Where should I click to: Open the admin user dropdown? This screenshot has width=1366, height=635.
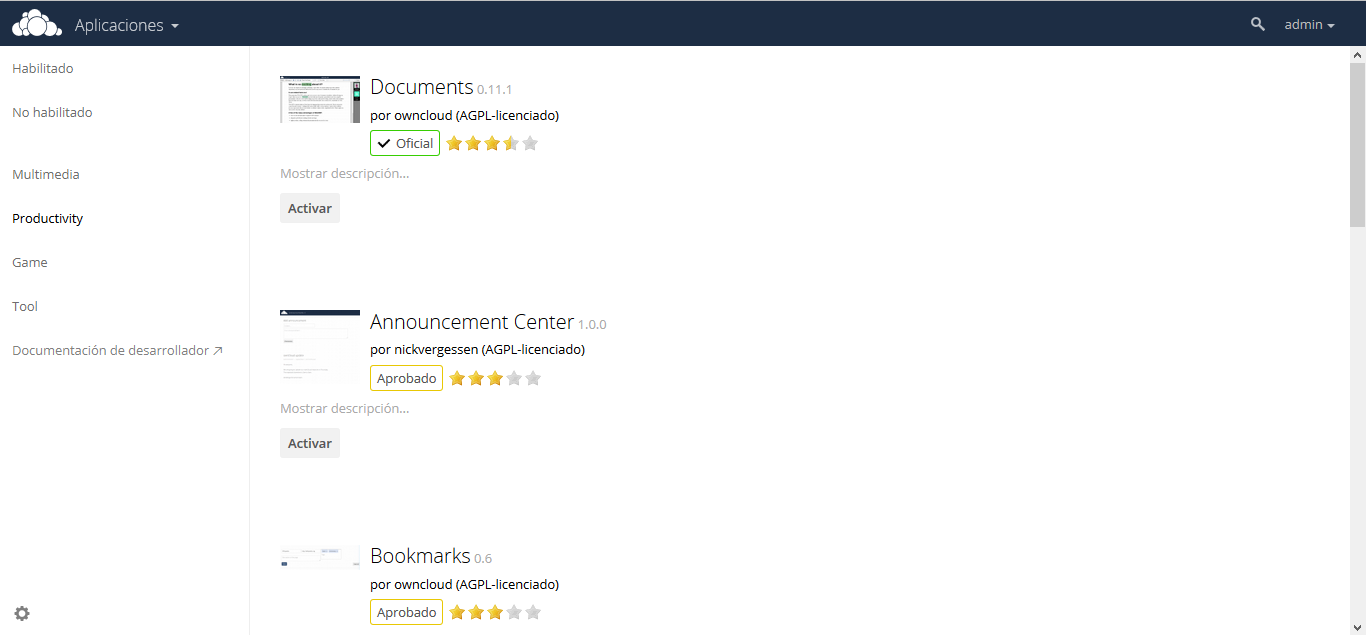pyautogui.click(x=1309, y=25)
